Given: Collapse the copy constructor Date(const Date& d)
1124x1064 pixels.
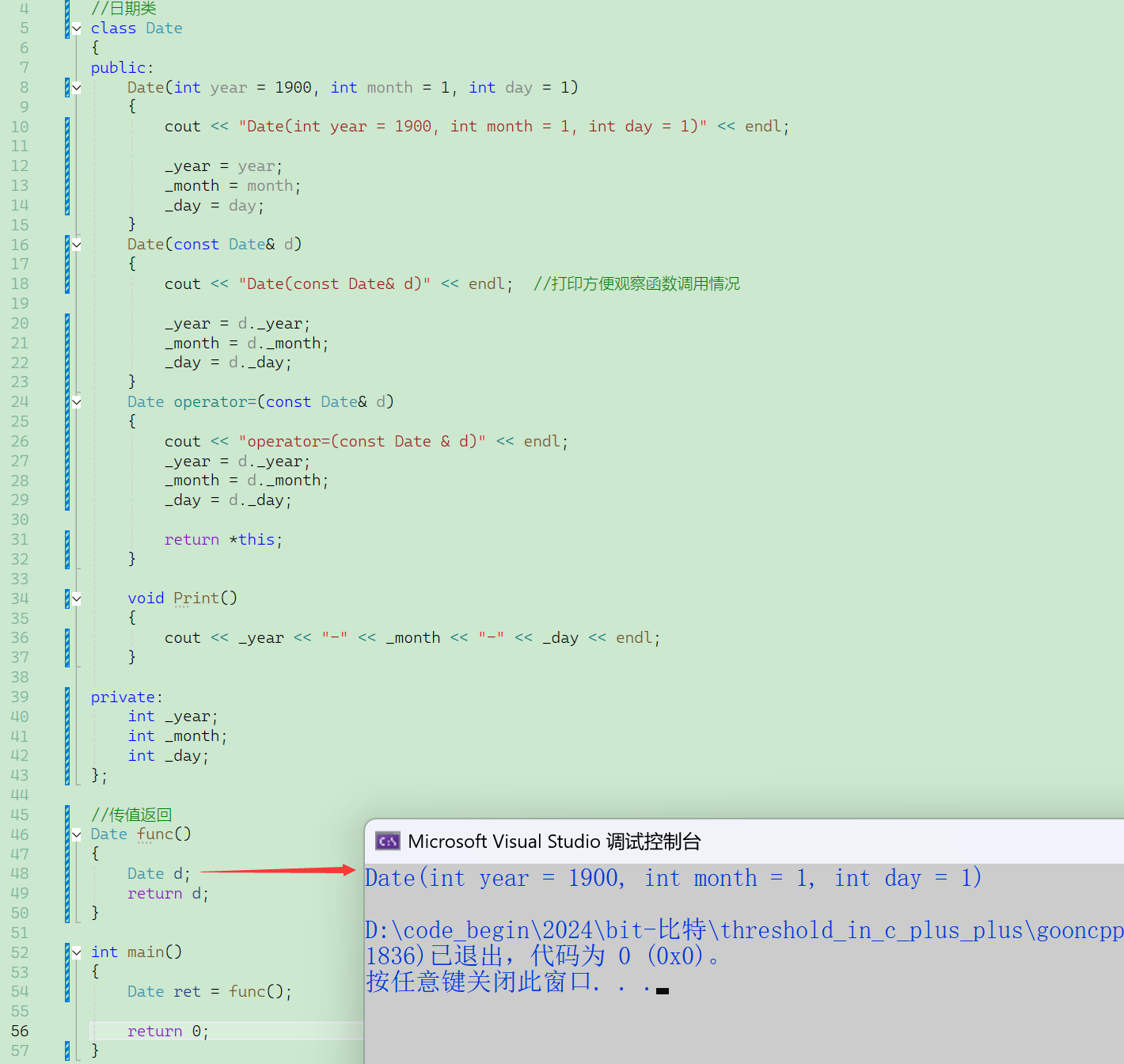Looking at the screenshot, I should pyautogui.click(x=77, y=245).
